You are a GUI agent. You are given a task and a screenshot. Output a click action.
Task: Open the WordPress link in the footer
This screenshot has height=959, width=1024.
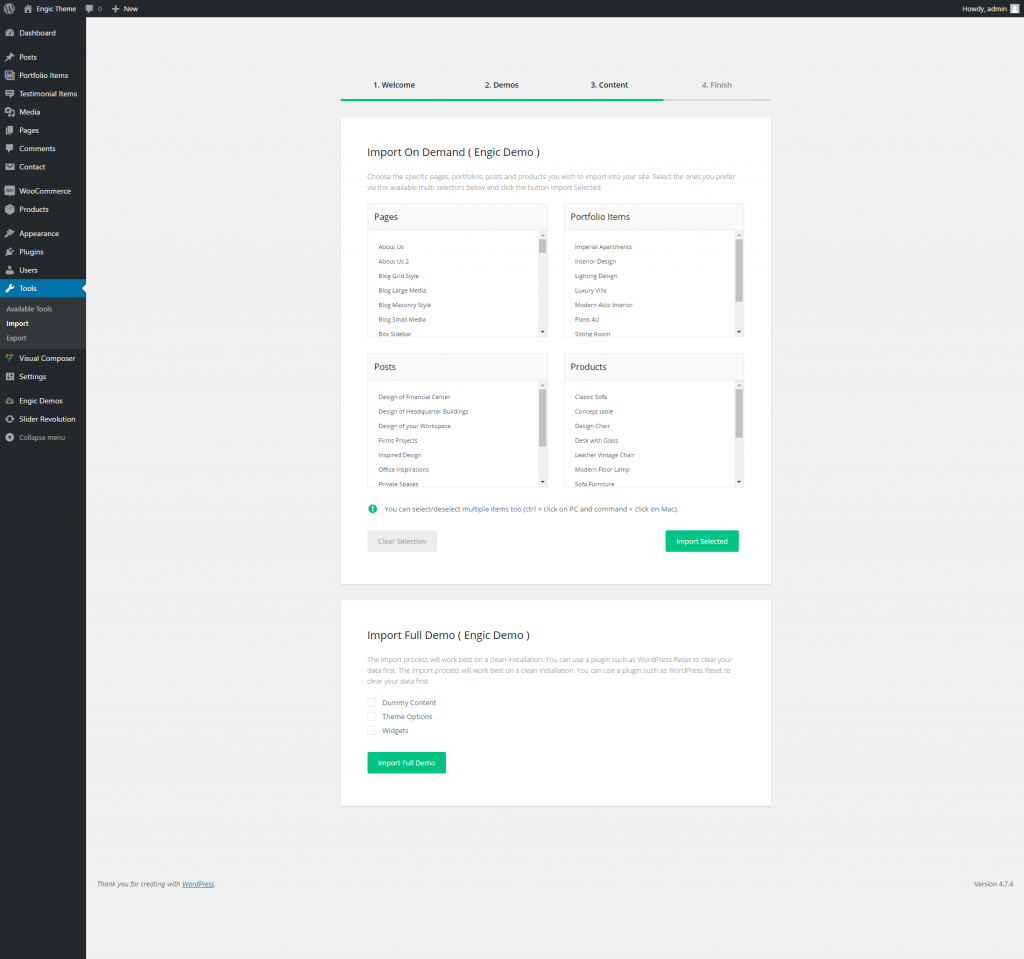pos(198,883)
